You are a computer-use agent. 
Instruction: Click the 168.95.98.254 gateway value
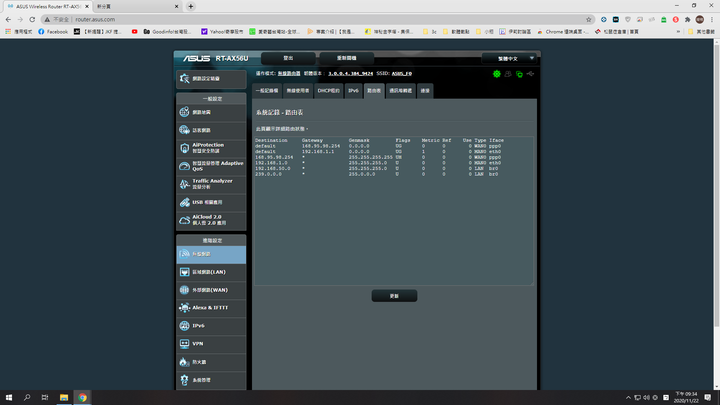[321, 146]
